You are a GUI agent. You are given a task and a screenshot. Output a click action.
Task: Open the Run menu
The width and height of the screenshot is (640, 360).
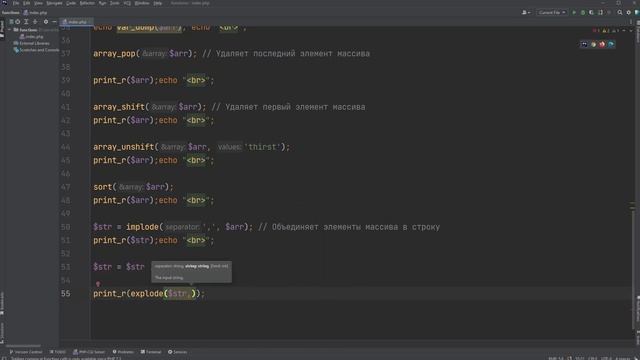point(102,3)
